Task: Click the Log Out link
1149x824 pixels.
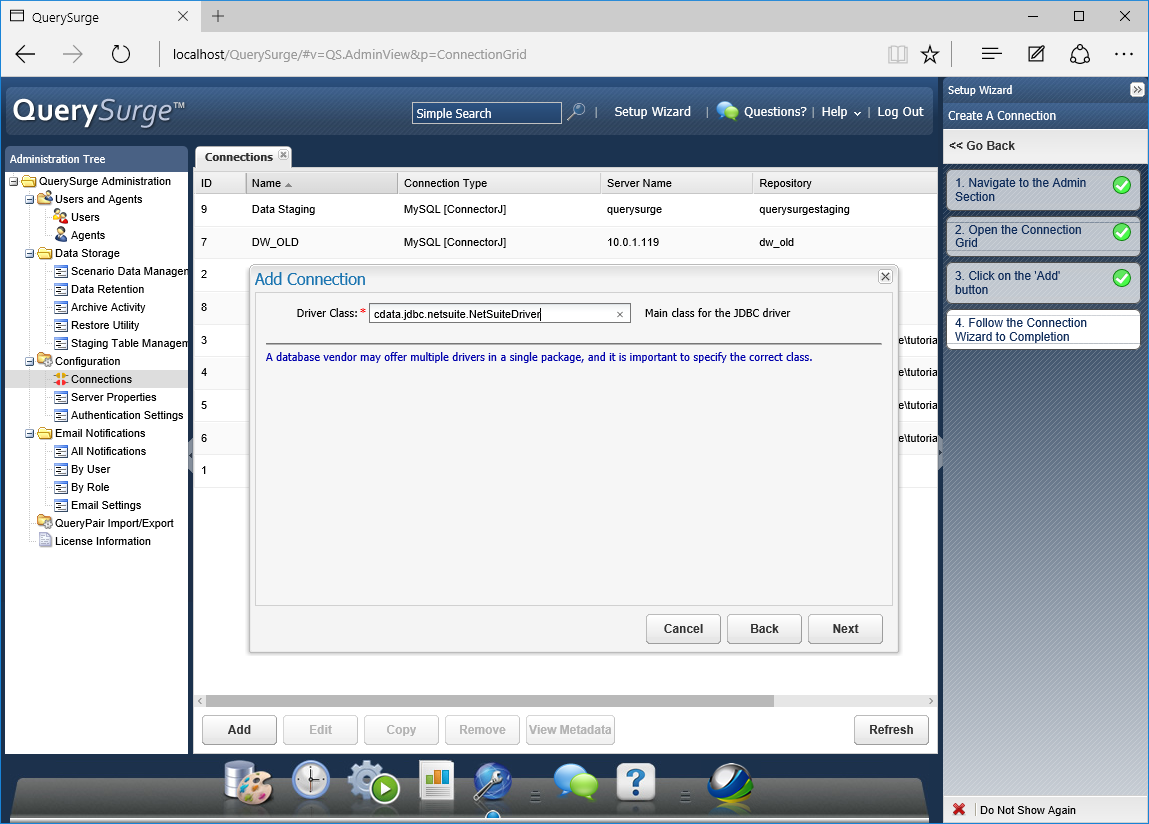Action: (x=900, y=112)
